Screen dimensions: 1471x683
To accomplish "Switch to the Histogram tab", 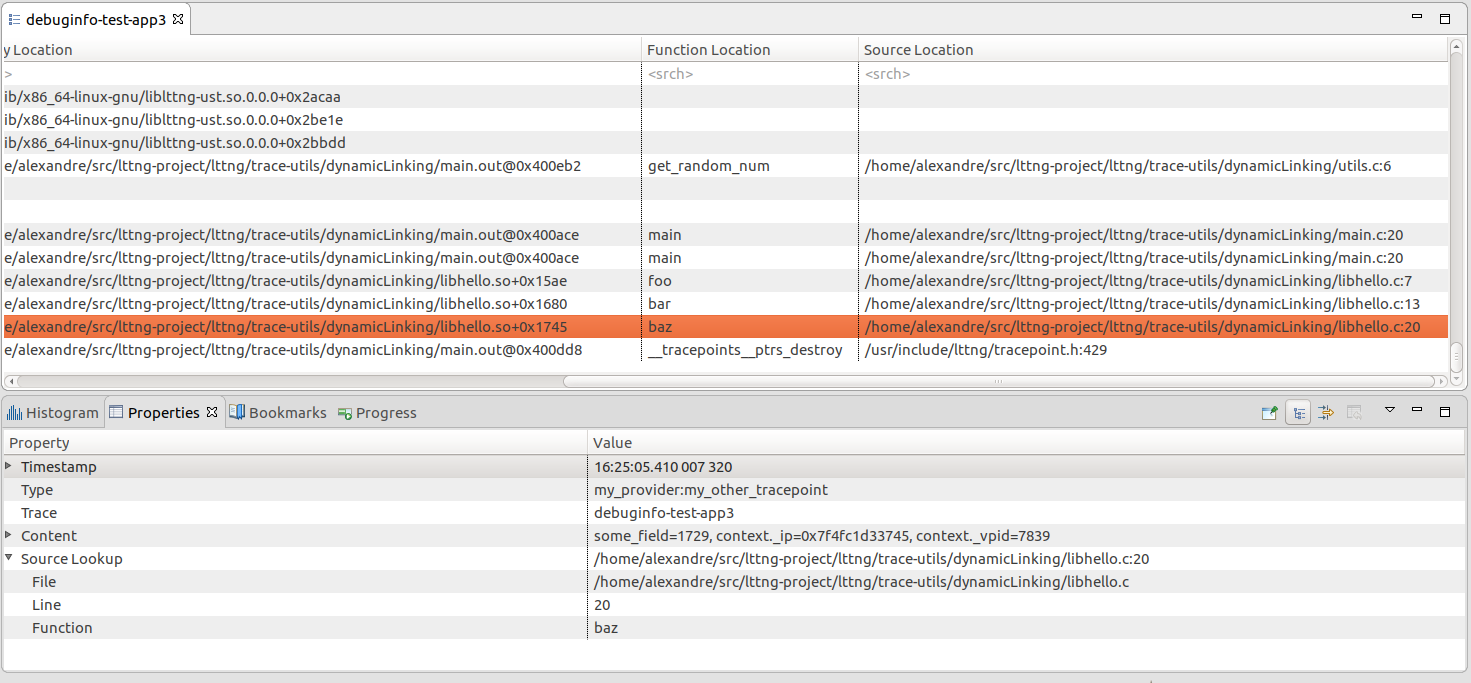I will 54,413.
